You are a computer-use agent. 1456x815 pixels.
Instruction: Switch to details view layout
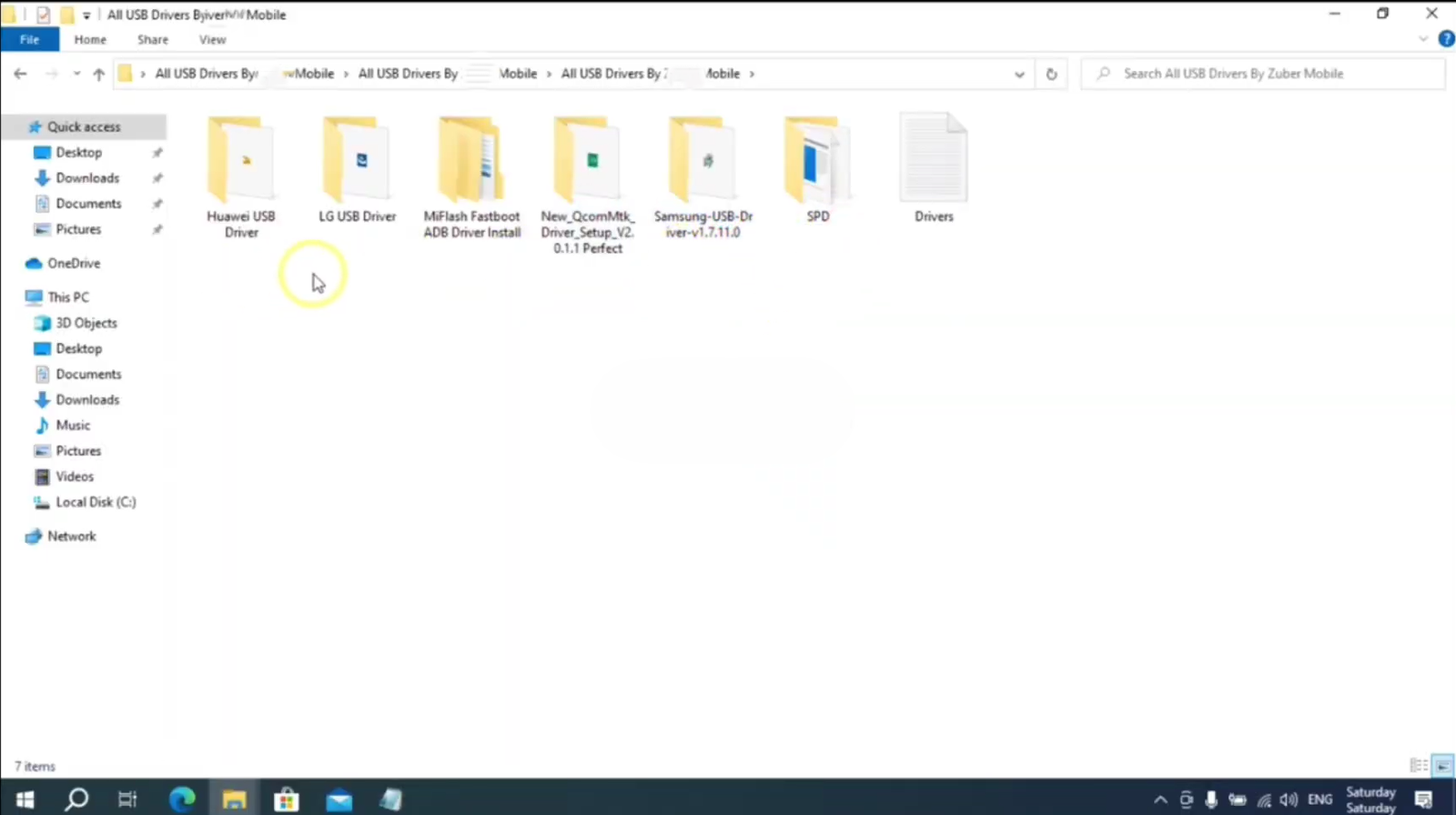[1418, 766]
